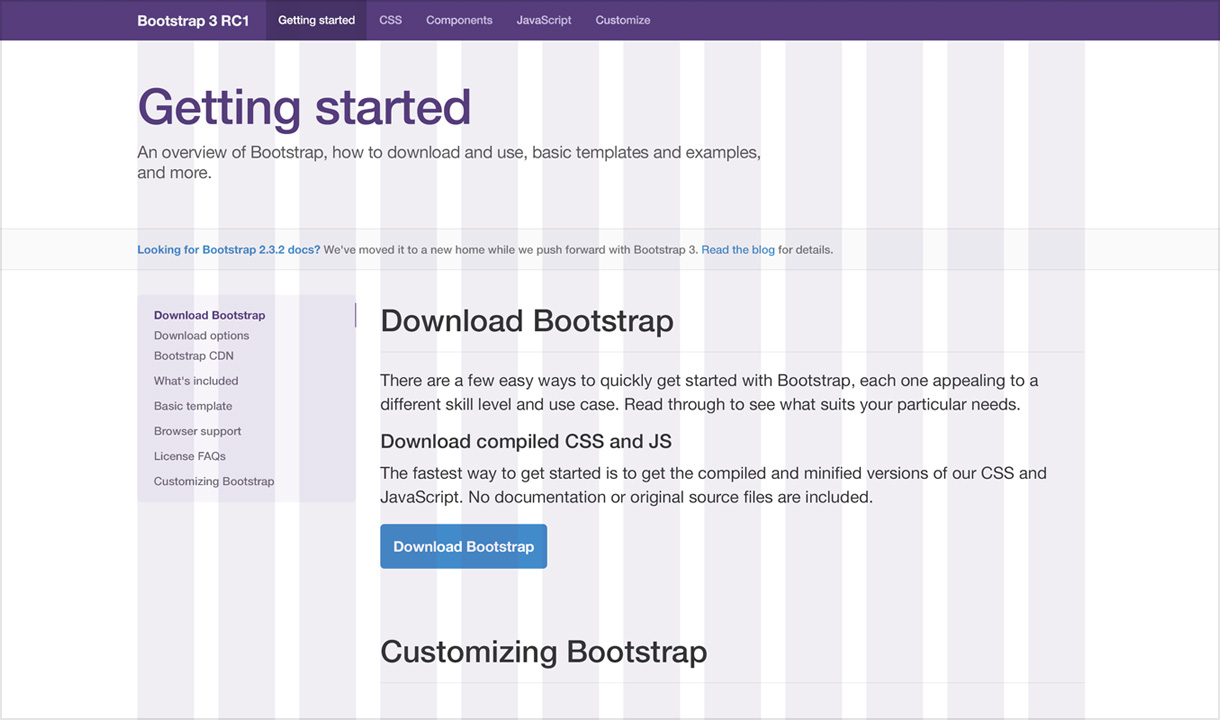Select the Getting started navbar tab
1220x720 pixels.
316,20
